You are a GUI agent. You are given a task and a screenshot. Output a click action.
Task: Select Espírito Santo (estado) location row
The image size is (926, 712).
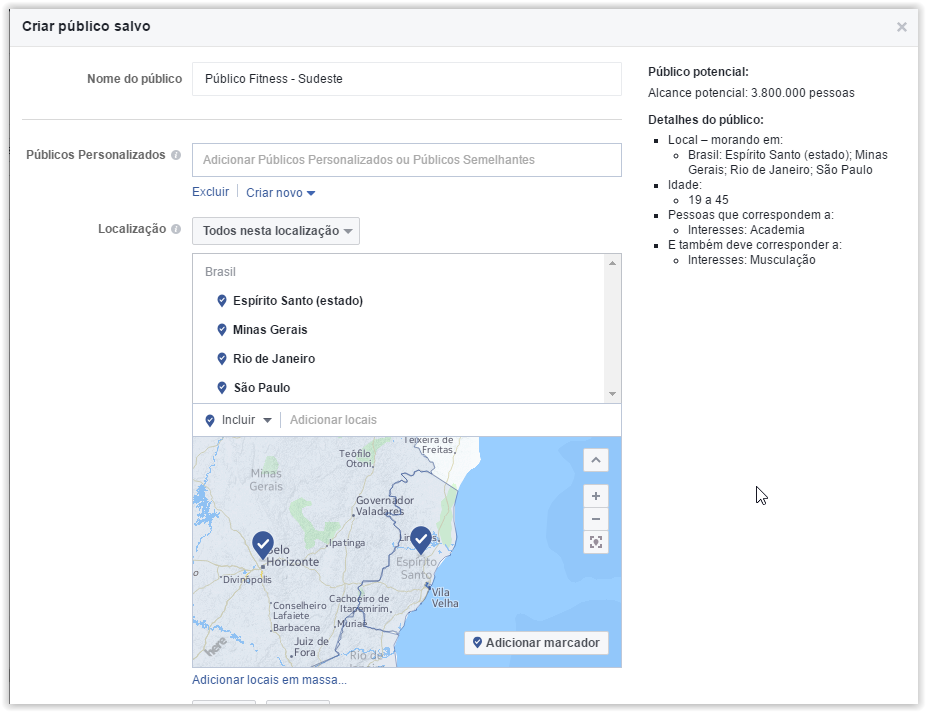[399, 301]
